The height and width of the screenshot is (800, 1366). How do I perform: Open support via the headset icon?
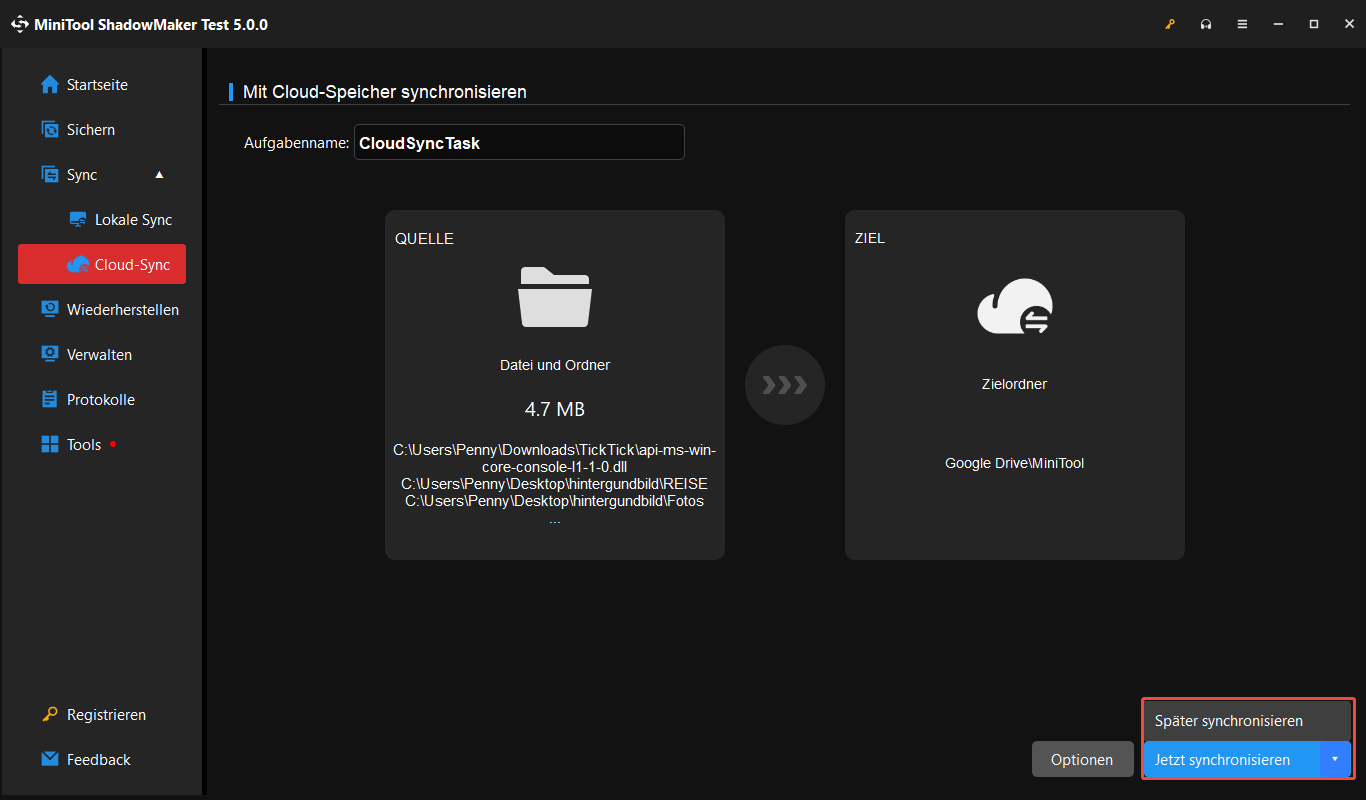coord(1206,24)
